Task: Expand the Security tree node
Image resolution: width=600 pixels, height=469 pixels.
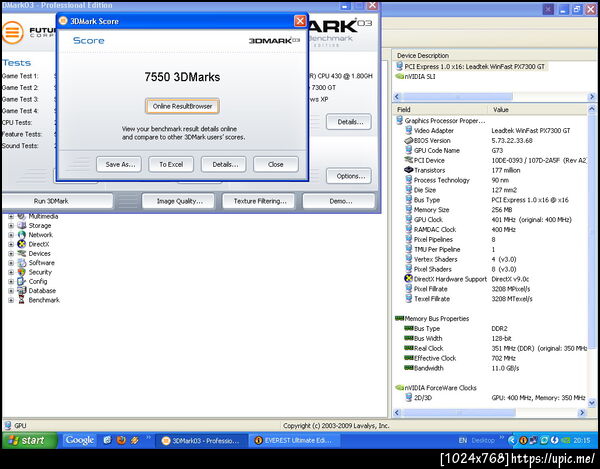Action: 11,272
